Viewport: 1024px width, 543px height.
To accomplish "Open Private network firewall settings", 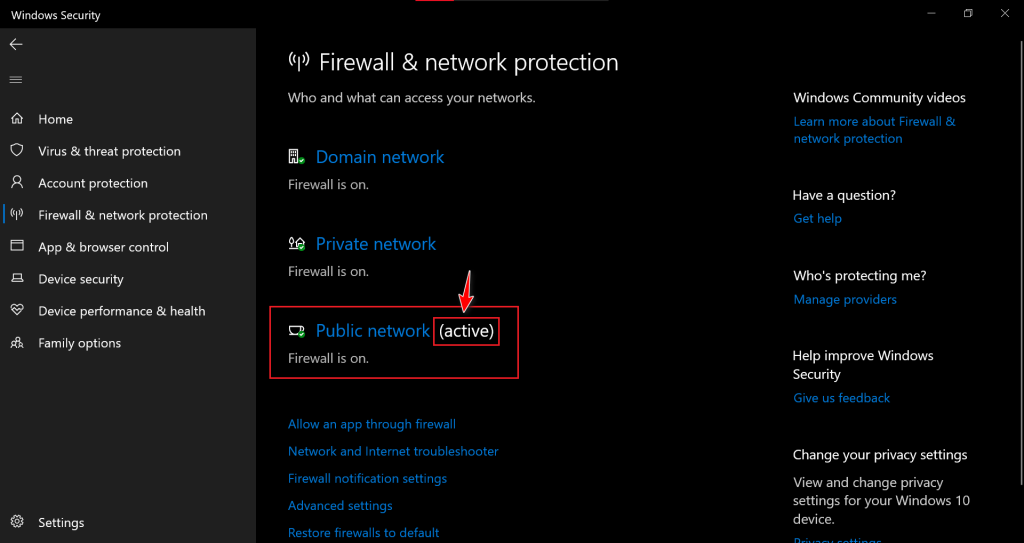I will [x=376, y=244].
